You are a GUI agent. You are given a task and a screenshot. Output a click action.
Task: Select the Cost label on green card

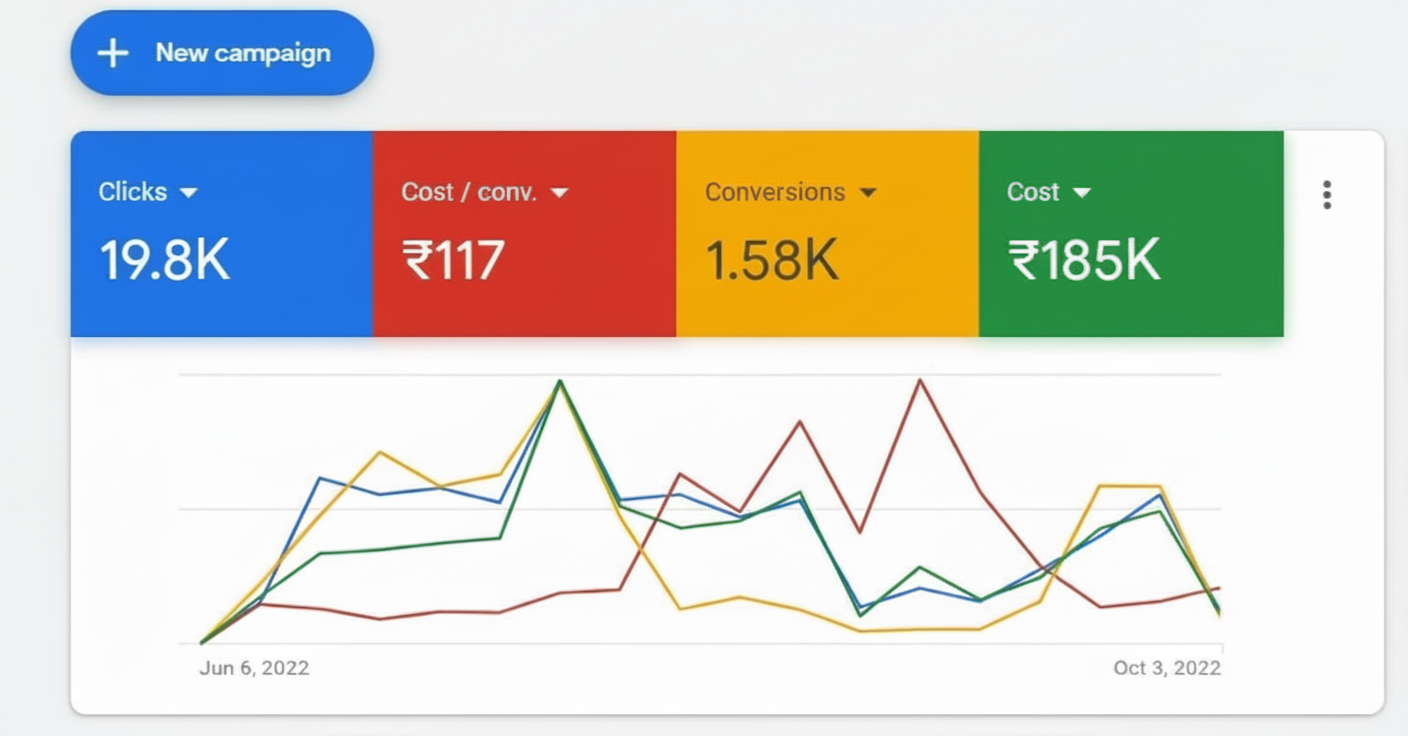click(1033, 192)
